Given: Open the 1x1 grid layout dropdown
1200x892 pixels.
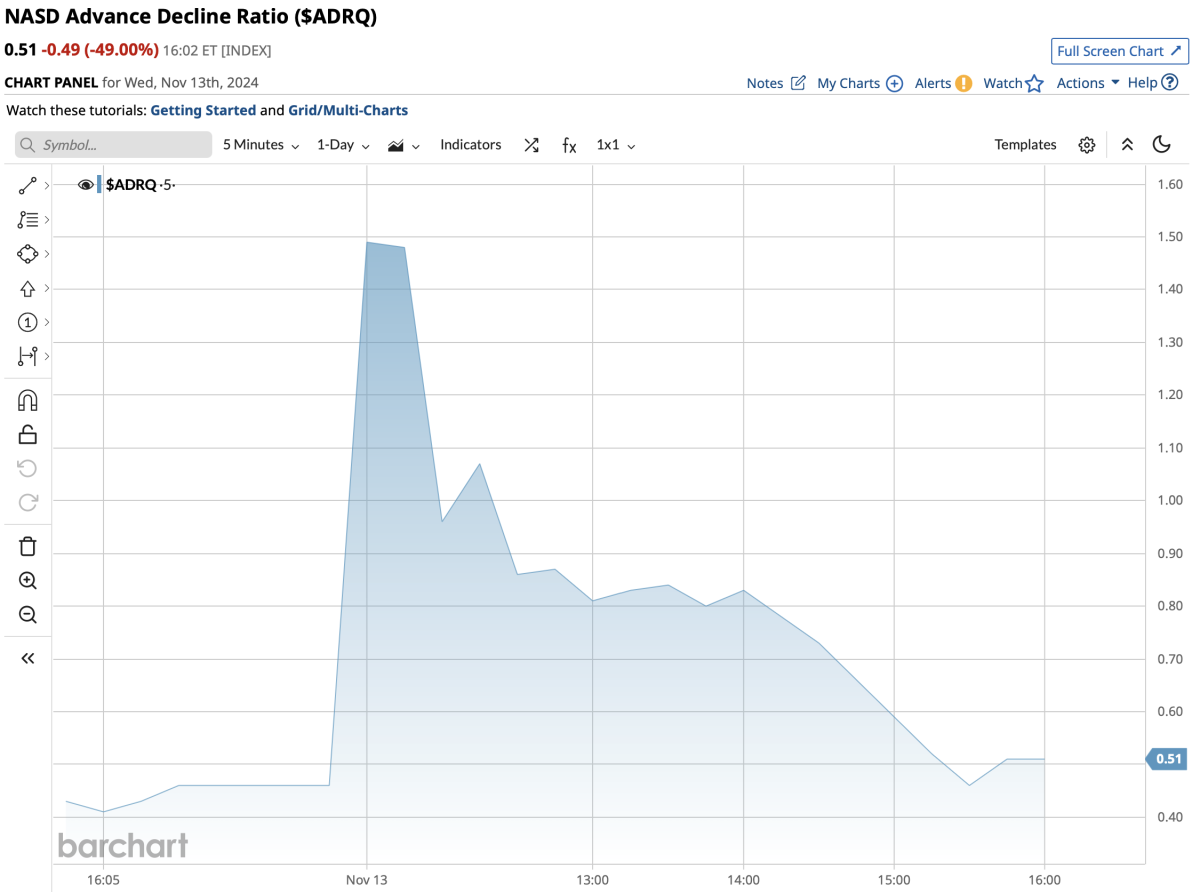Looking at the screenshot, I should (x=616, y=145).
